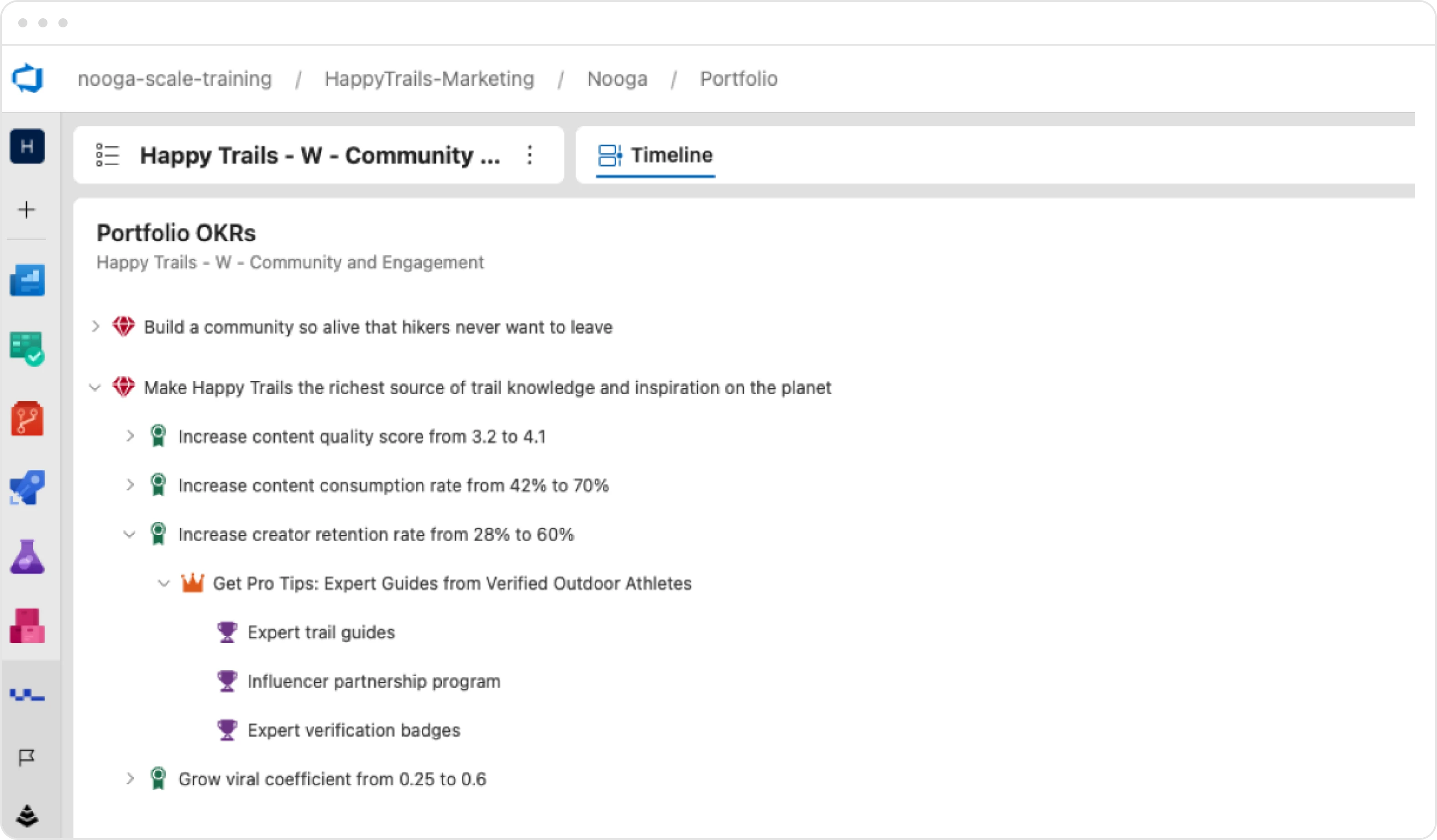This screenshot has width=1437, height=840.
Task: Click ribbon icon for content consumption rate
Action: (x=158, y=485)
